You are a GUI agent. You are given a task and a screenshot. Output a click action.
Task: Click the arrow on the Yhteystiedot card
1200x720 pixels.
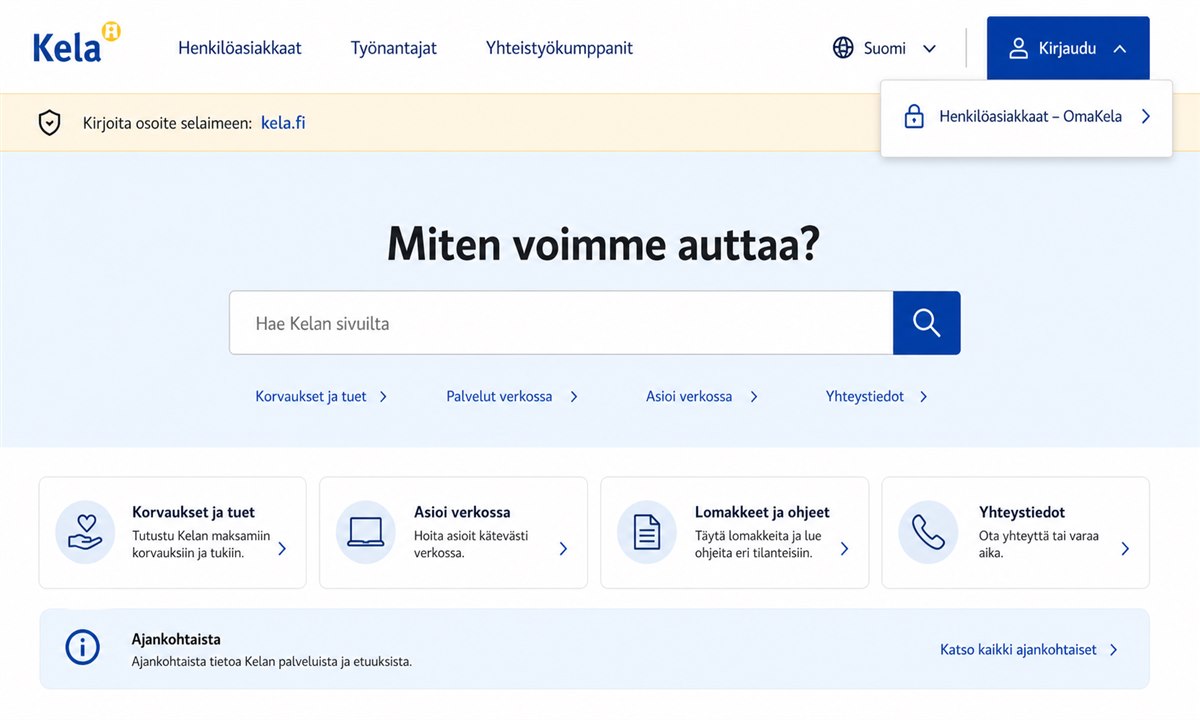coord(1125,549)
